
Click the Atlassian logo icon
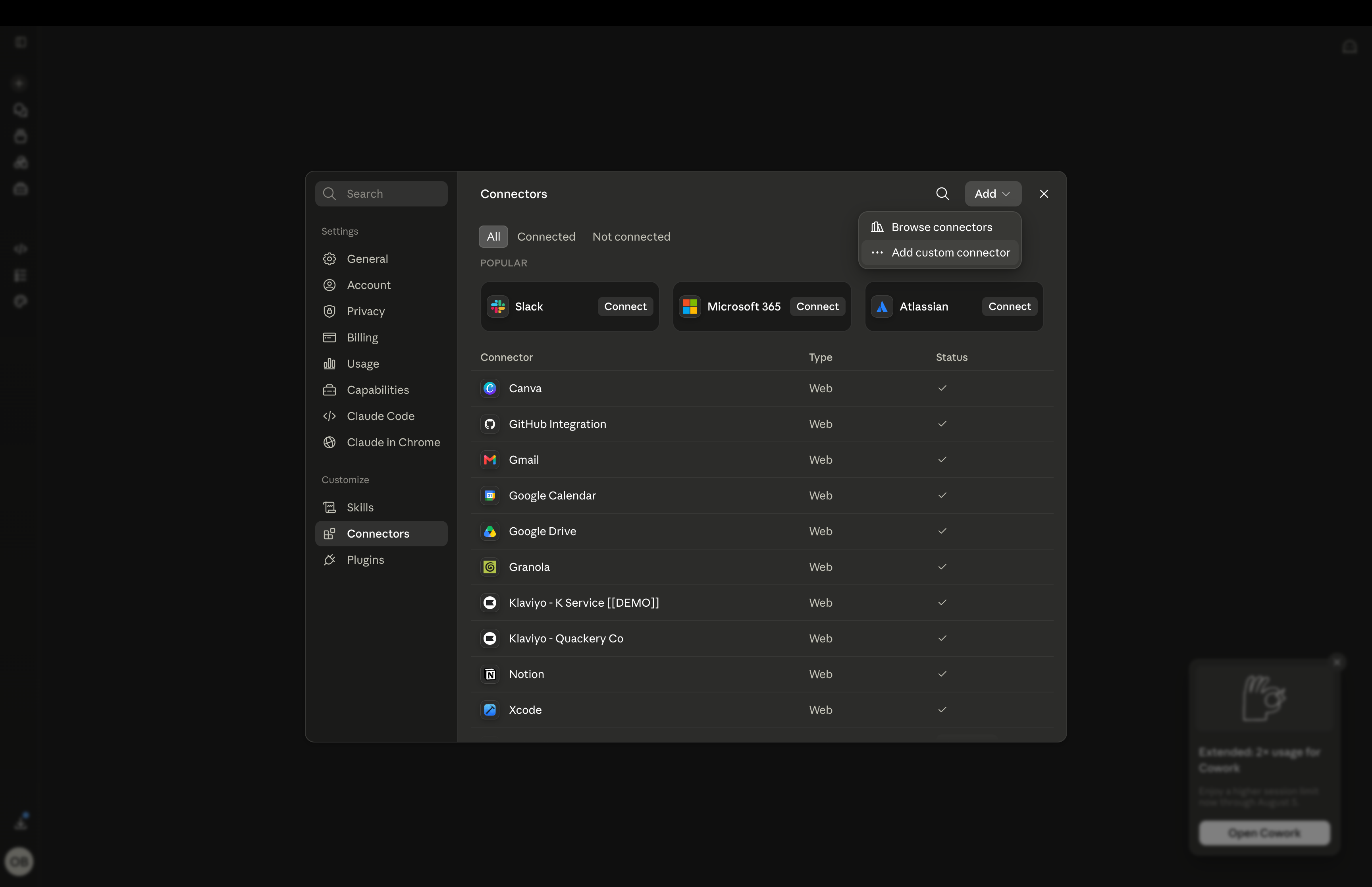882,307
